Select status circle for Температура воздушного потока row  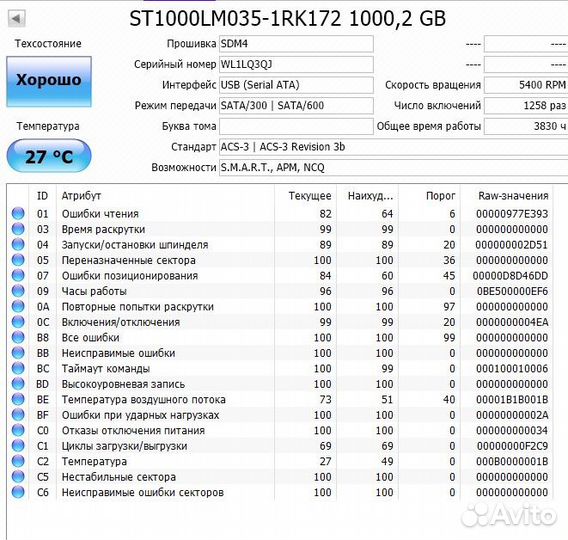click(18, 399)
